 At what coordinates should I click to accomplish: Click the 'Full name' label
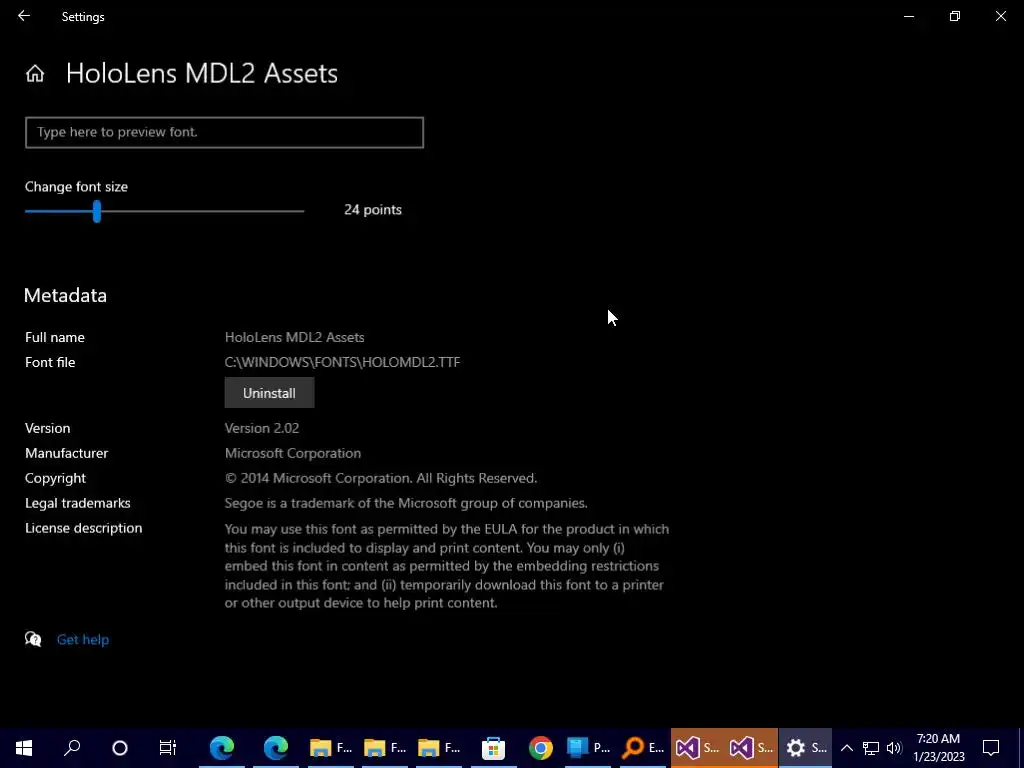pos(55,337)
